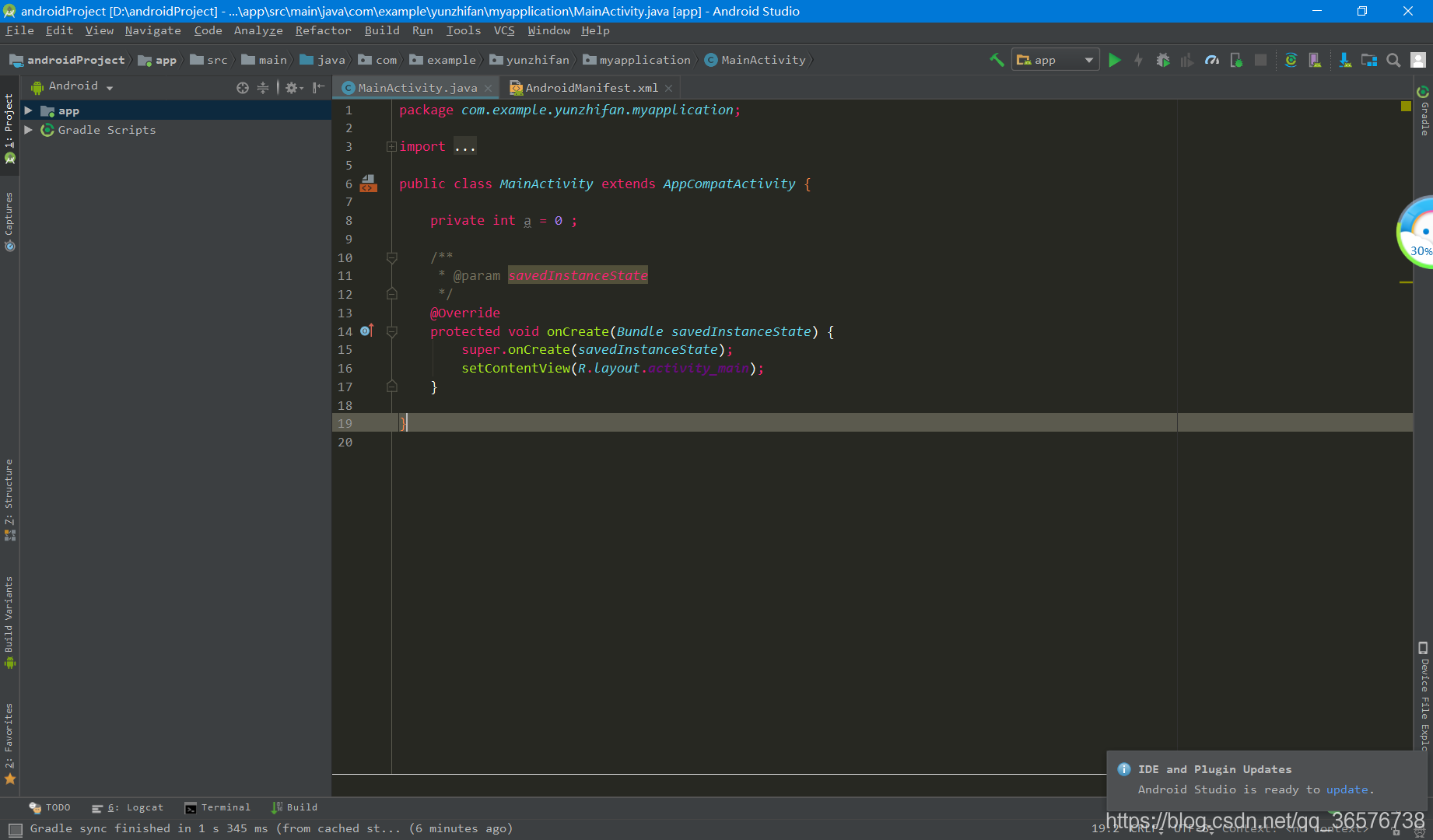Click the MainActivity breadcrumb
Image resolution: width=1433 pixels, height=840 pixels.
755,60
